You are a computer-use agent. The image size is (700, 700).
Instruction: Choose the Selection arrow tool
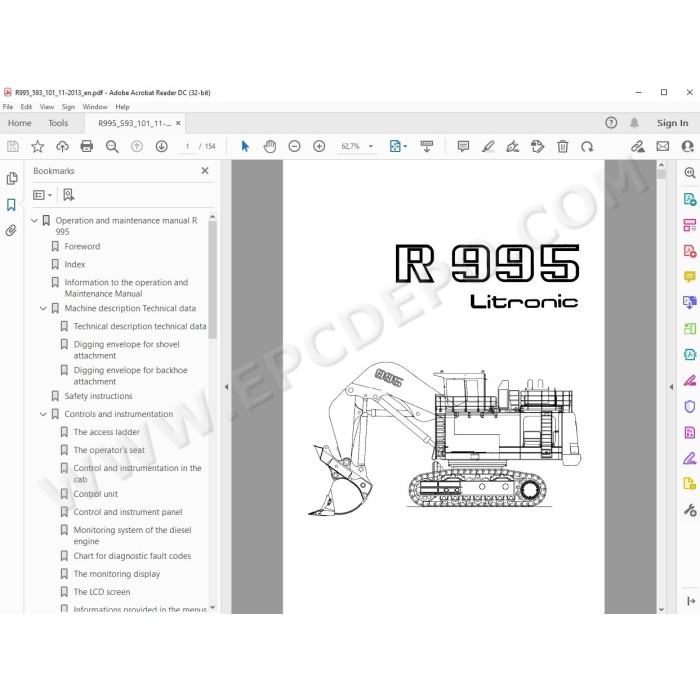tap(245, 146)
